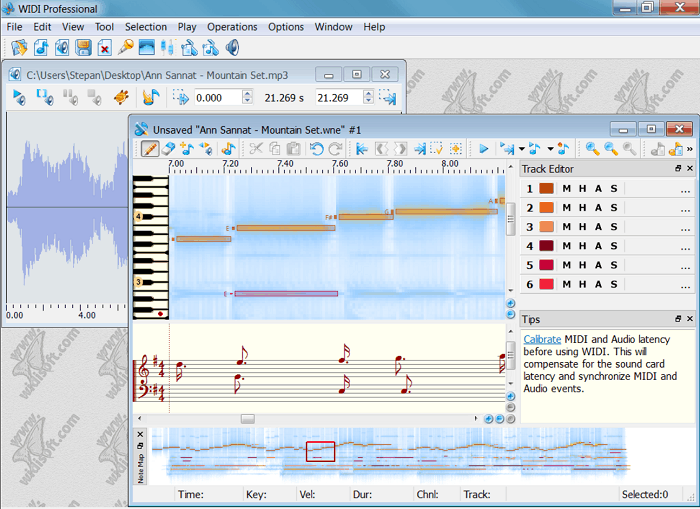Click the speaker volume icon in main toolbar
This screenshot has width=700, height=509.
[x=233, y=47]
